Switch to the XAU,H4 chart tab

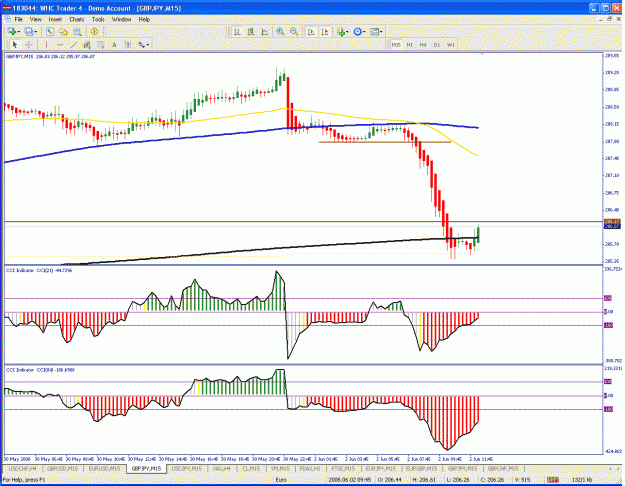tap(221, 468)
